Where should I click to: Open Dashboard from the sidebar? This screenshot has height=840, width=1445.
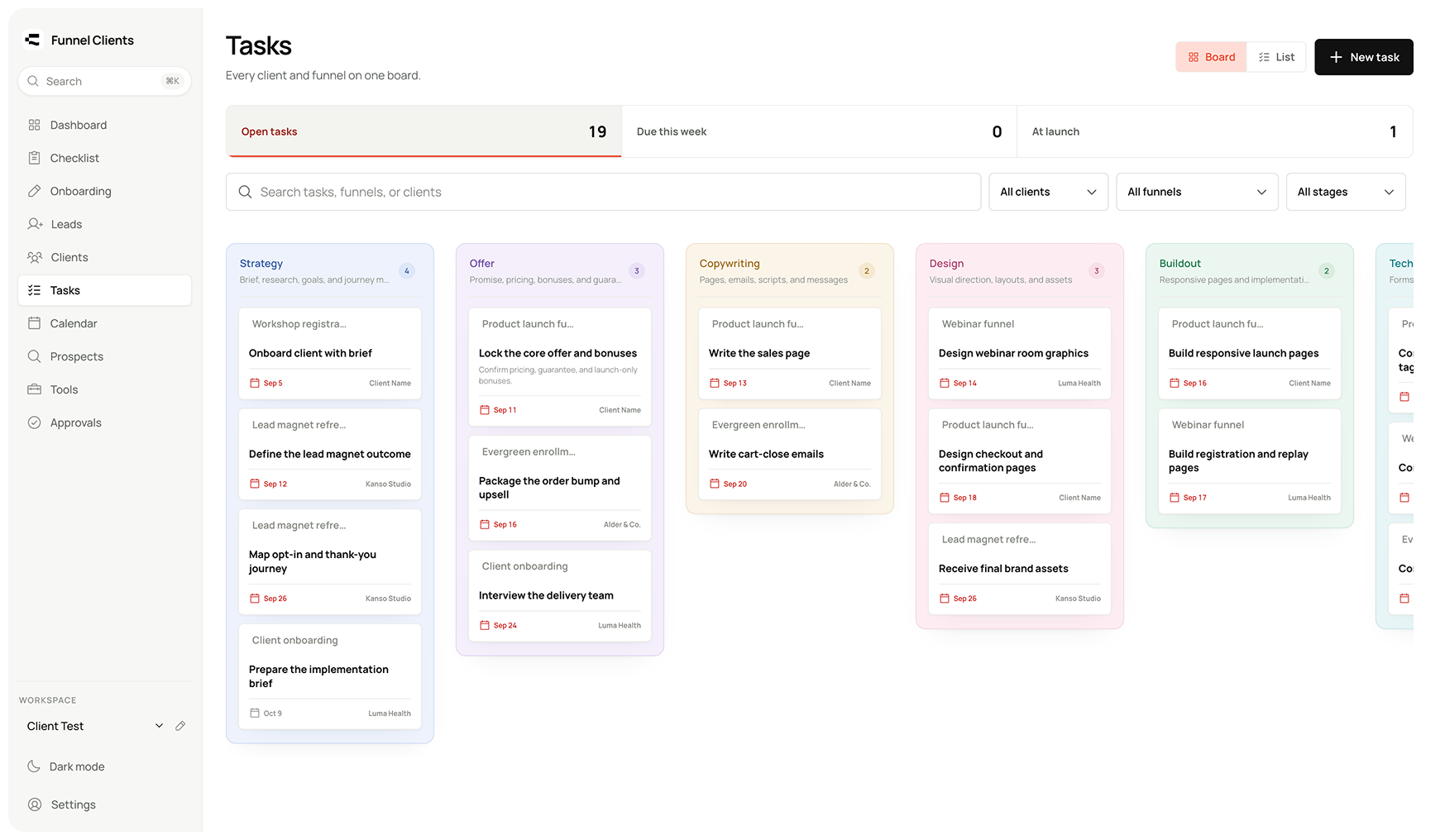[x=104, y=125]
